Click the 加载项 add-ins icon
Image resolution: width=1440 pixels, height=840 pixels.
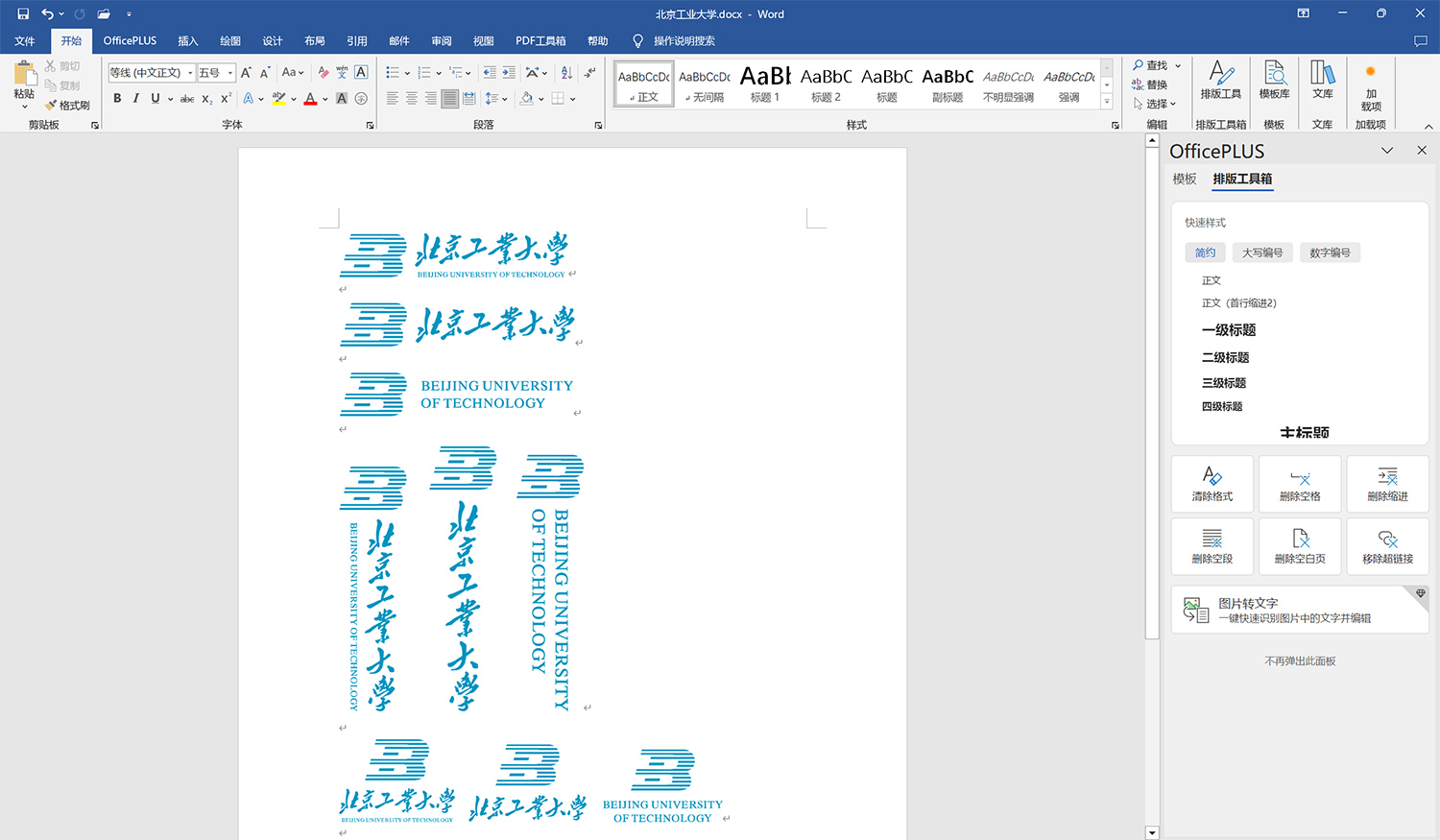1371,86
